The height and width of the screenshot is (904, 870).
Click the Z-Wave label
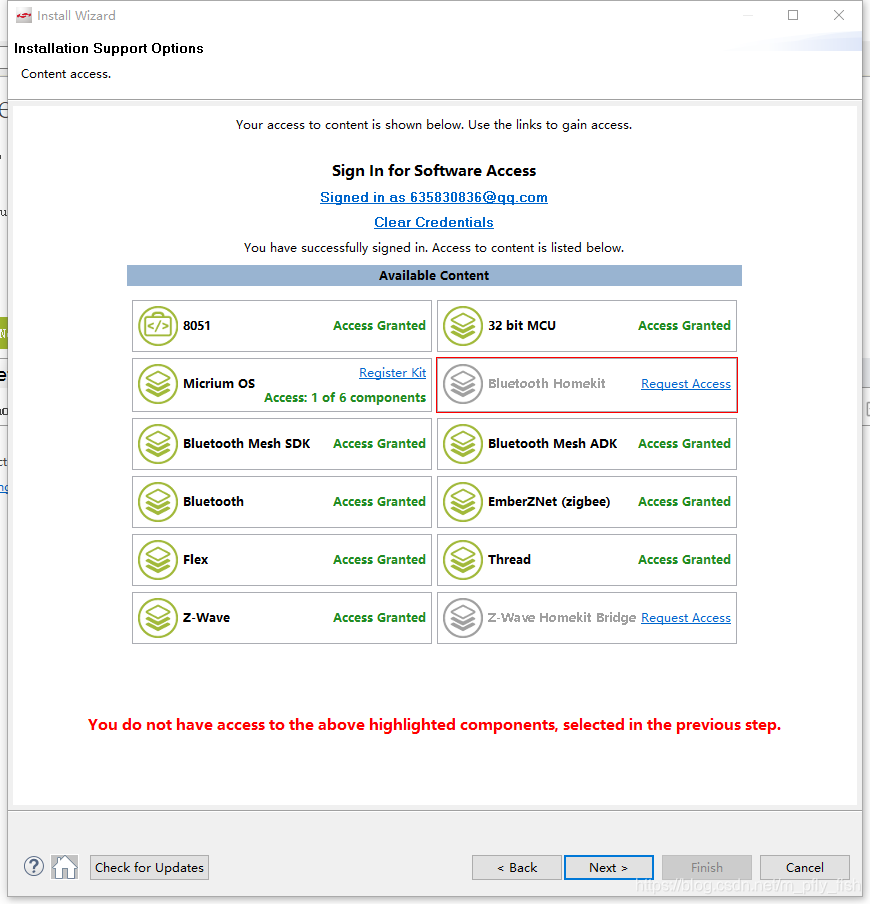(x=206, y=618)
